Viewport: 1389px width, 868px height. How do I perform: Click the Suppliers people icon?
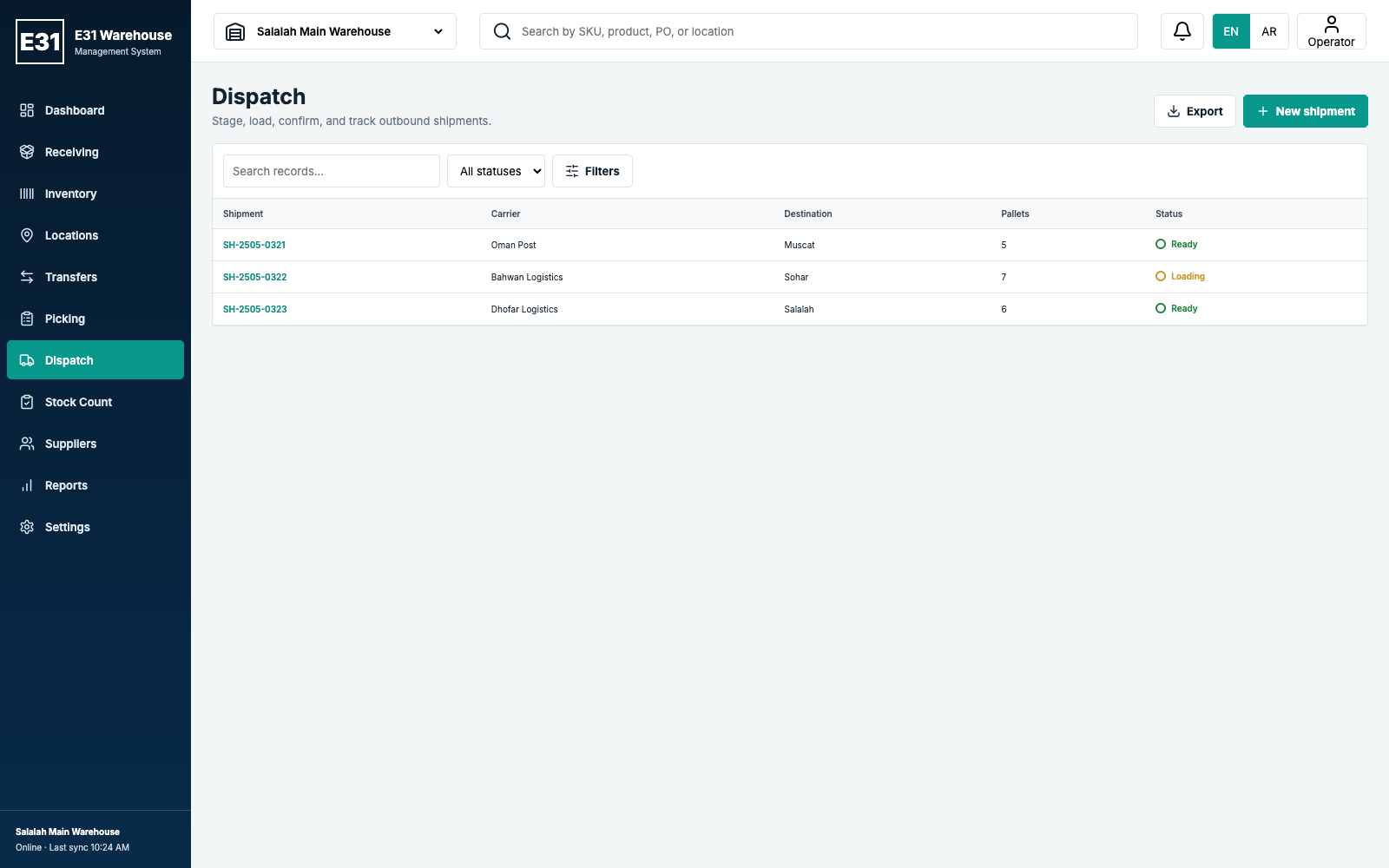27,444
